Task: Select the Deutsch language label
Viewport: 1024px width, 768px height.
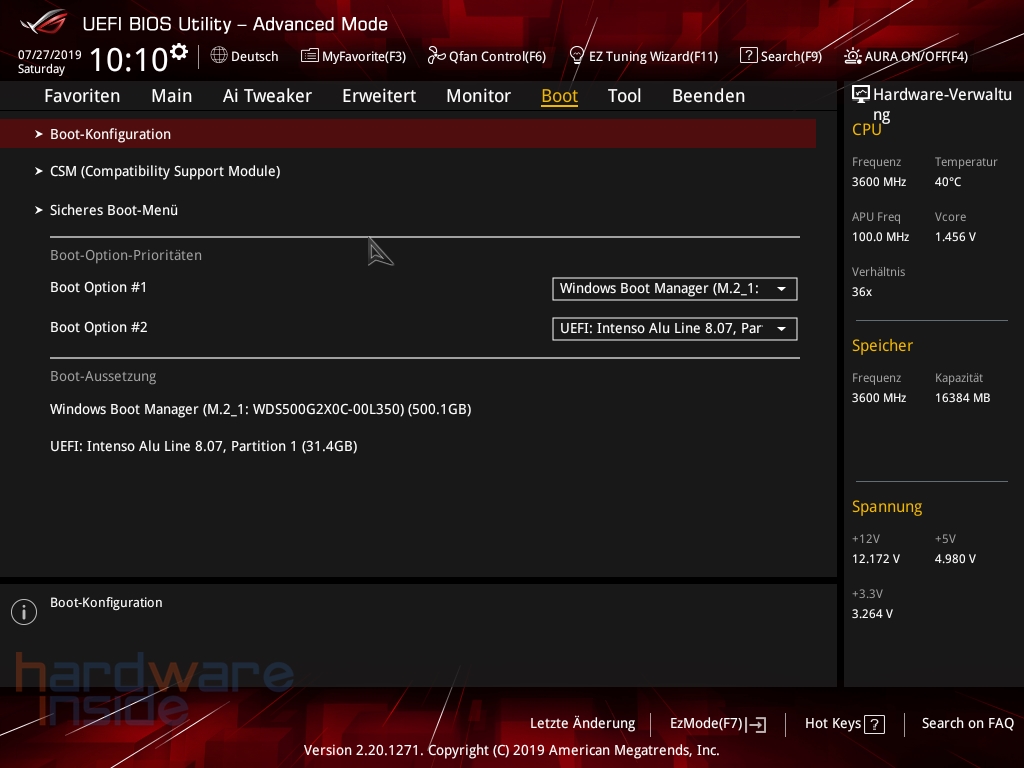Action: point(255,57)
